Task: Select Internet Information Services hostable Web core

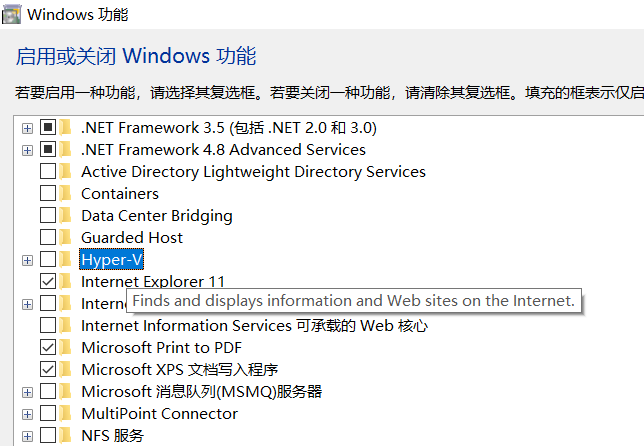Action: click(254, 326)
